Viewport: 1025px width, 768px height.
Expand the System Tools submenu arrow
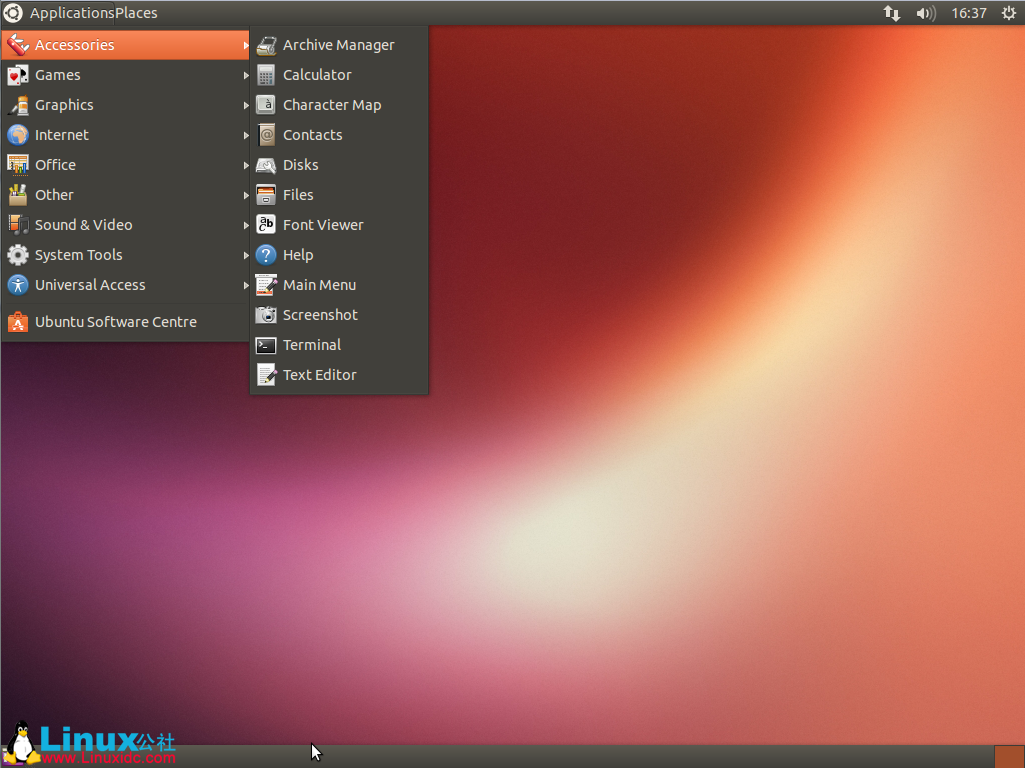[246, 255]
